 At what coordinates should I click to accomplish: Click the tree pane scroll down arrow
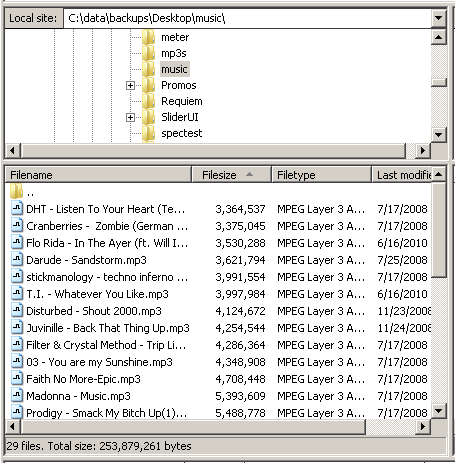point(439,135)
